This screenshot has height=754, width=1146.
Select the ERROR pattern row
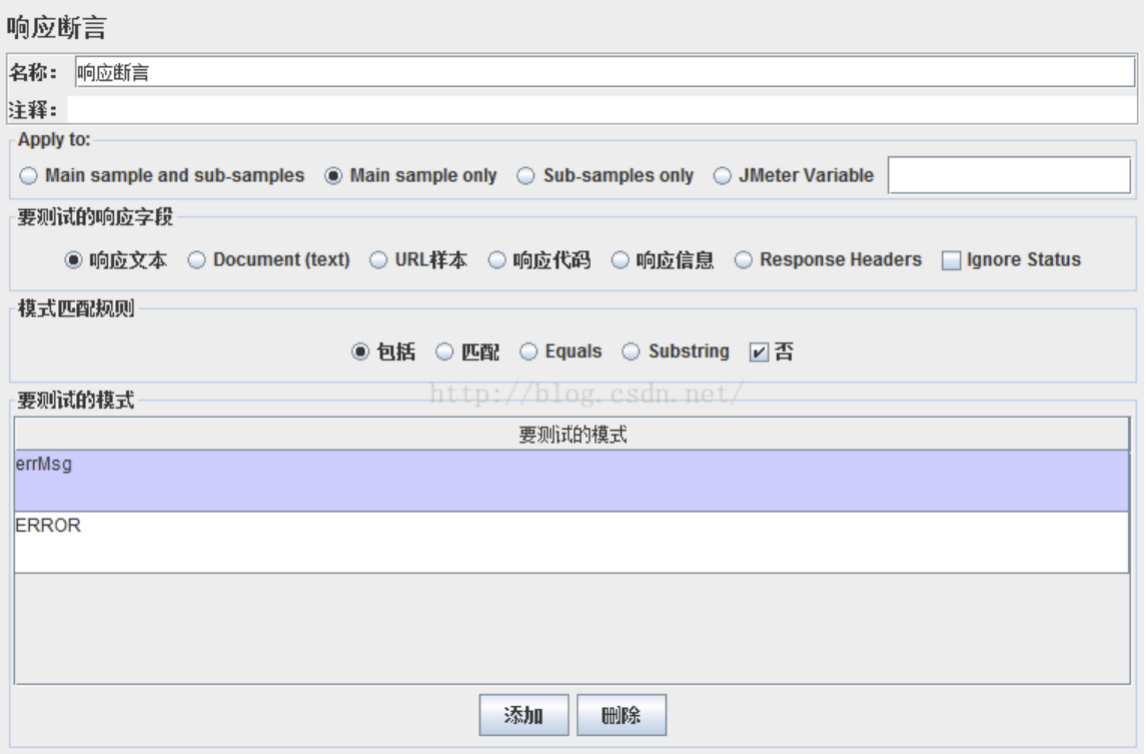pos(572,542)
